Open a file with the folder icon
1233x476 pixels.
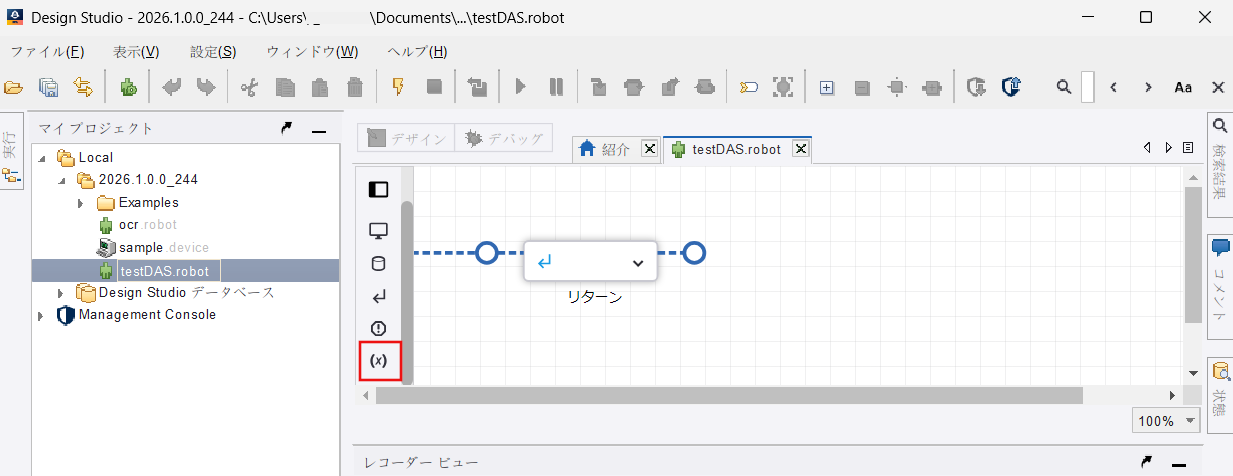(x=13, y=87)
